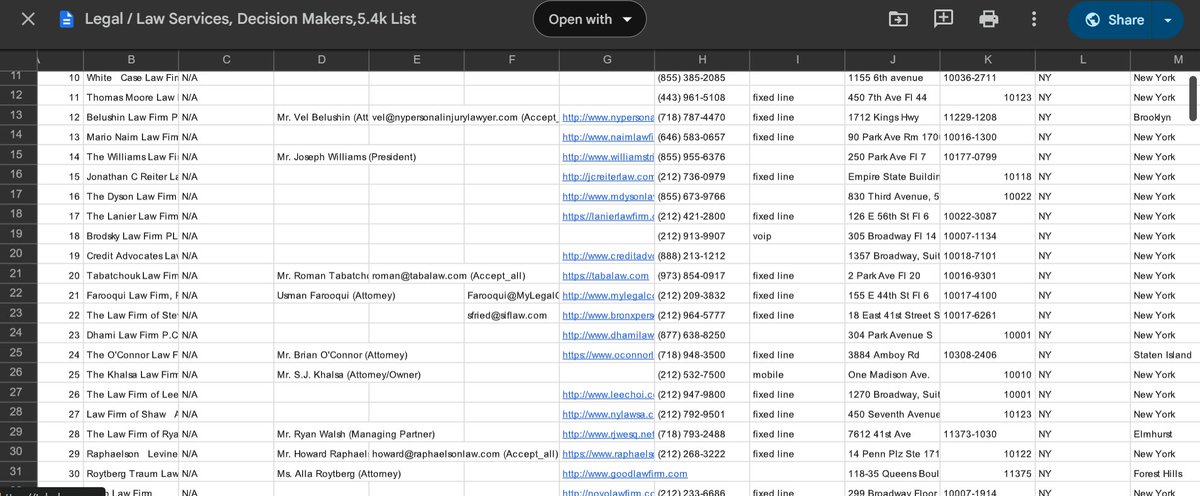The image size is (1200, 496).
Task: Click phone number '(855) 385-2085'
Action: (x=691, y=77)
